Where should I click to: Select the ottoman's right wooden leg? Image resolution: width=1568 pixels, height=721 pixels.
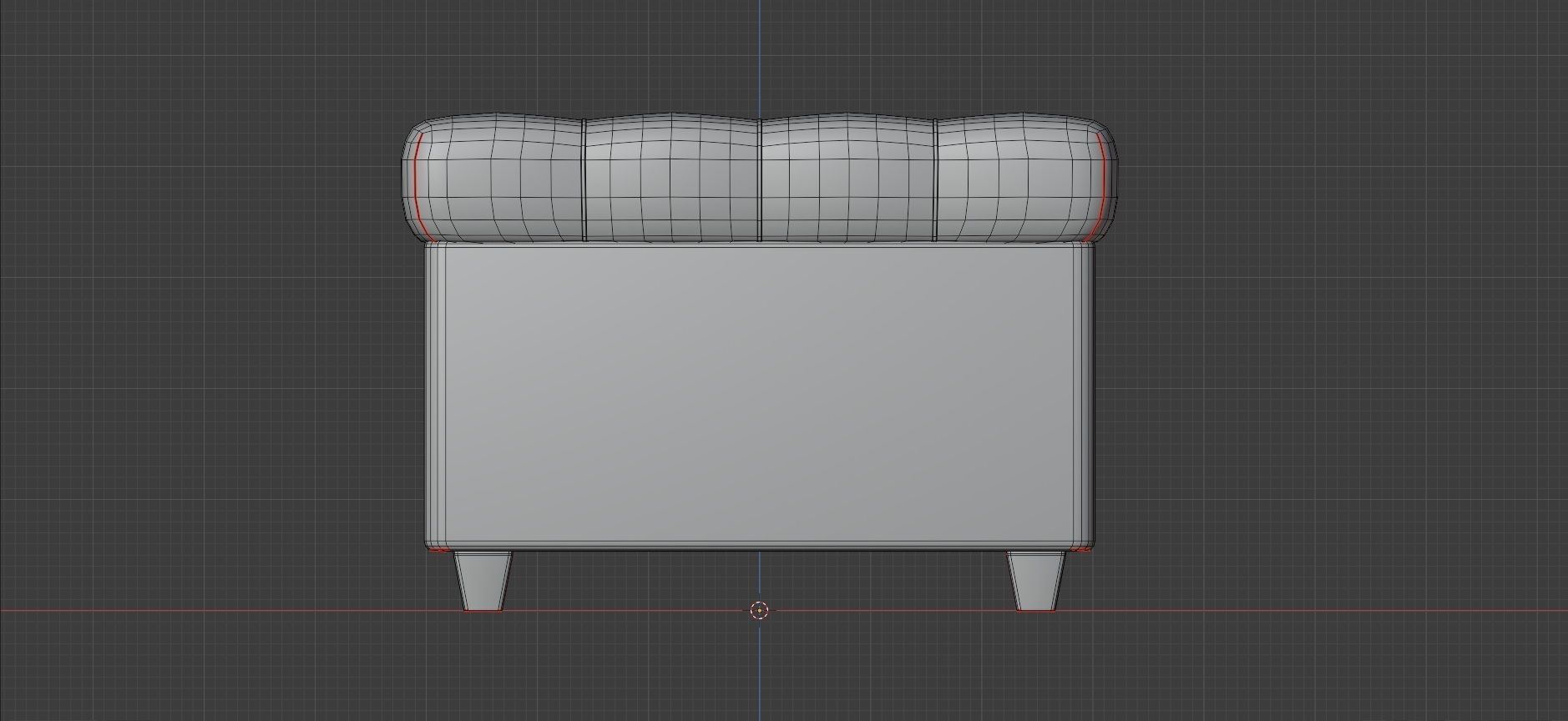[x=1035, y=582]
